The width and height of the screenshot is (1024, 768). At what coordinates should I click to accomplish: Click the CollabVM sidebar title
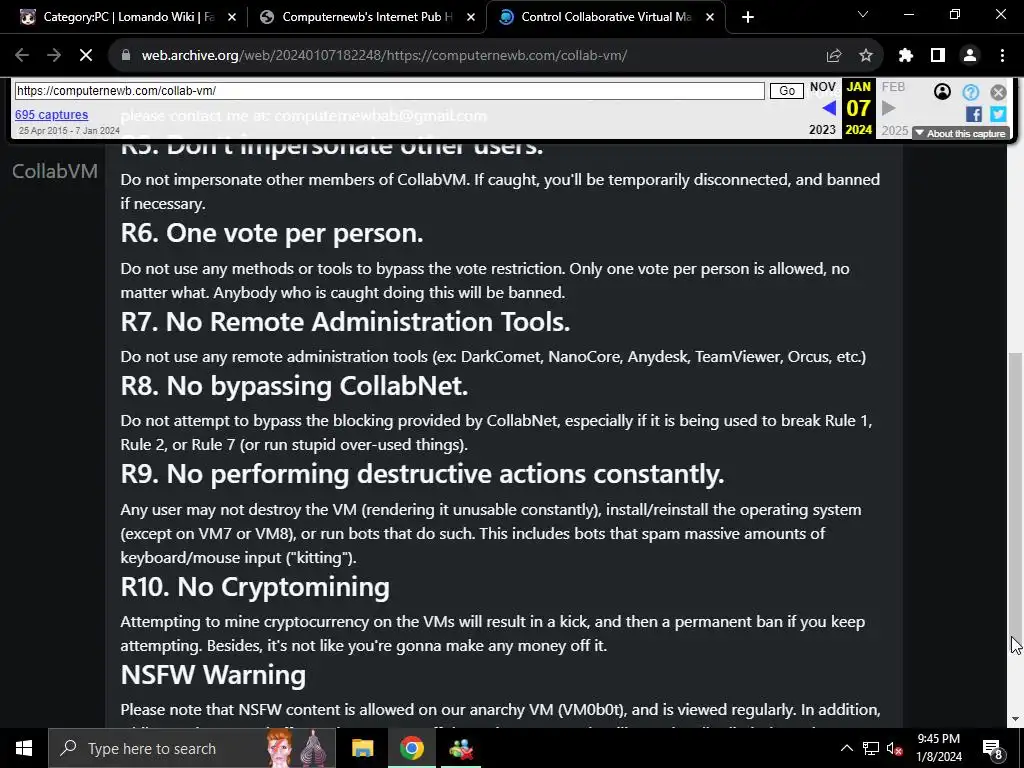[55, 171]
